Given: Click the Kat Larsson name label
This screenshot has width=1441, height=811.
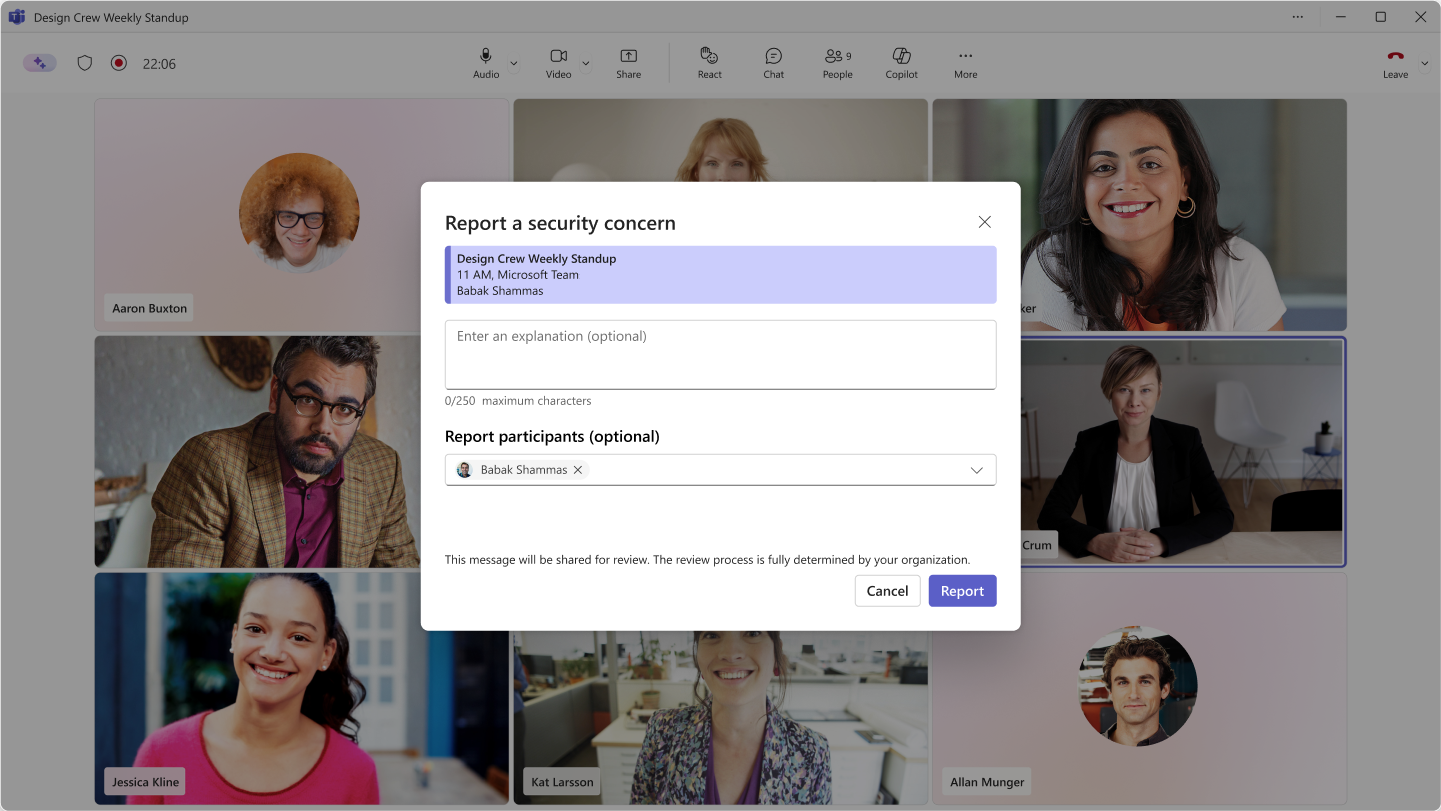Looking at the screenshot, I should (563, 782).
